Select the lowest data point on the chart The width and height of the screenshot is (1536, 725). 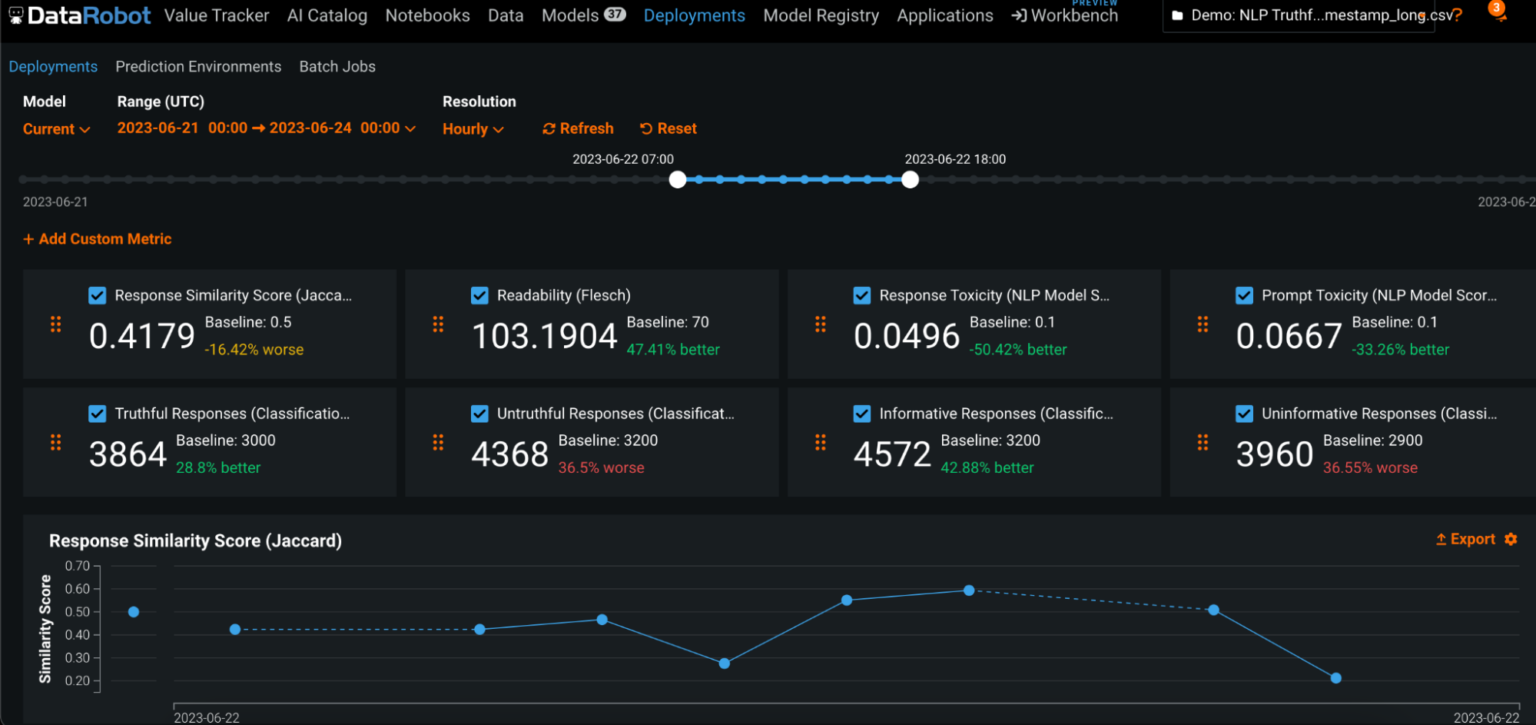pyautogui.click(x=1336, y=678)
